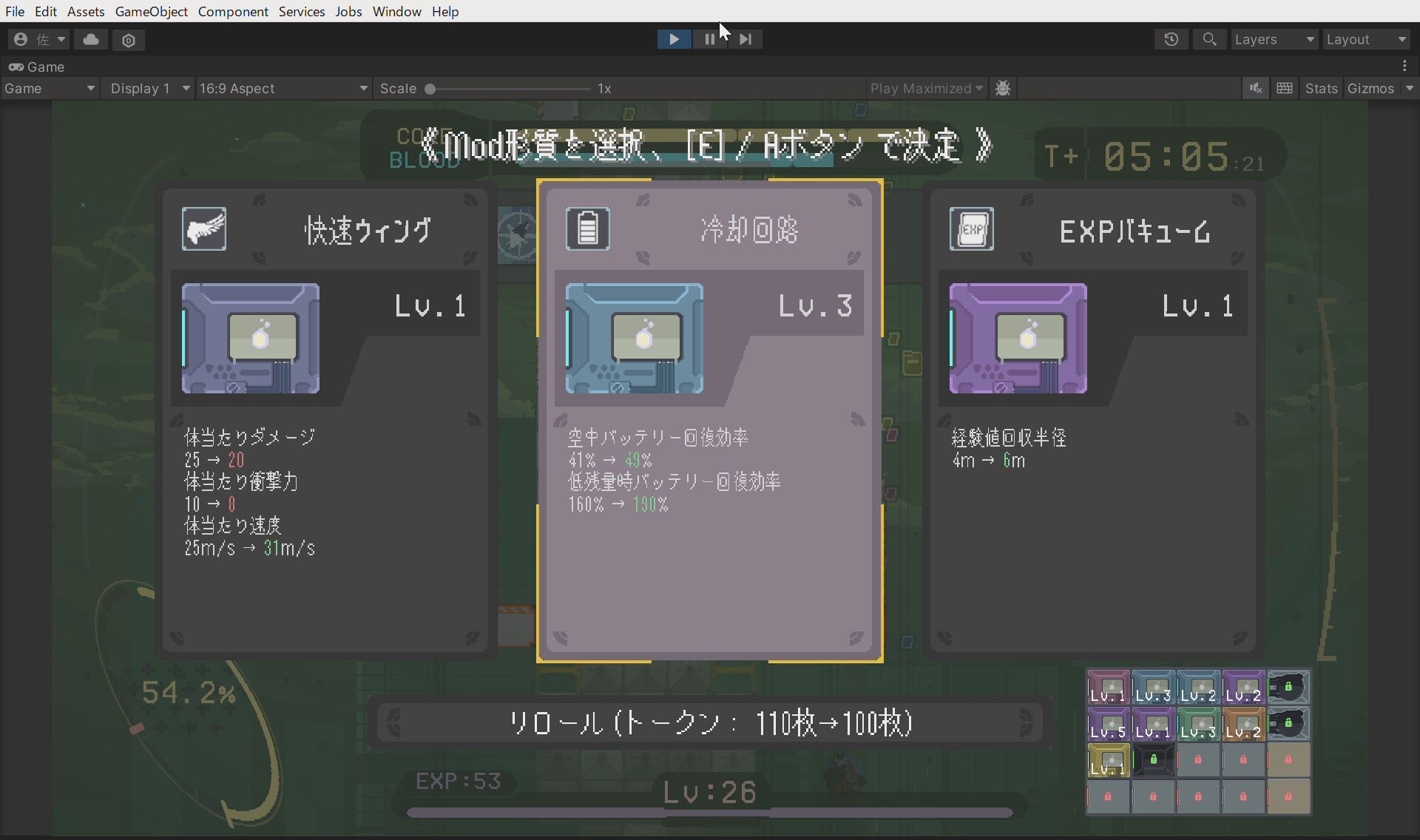Open Unity Cloud services via cloud icon

(91, 40)
